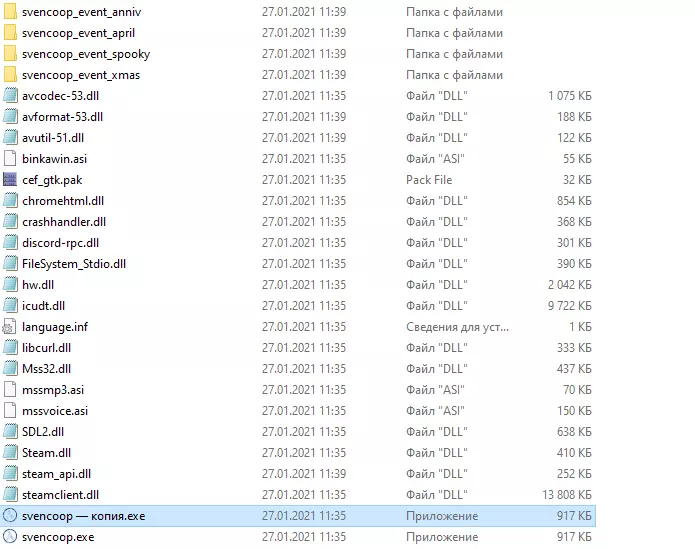Click the 32 КБ size value
695x549 pixels.
[x=577, y=179]
